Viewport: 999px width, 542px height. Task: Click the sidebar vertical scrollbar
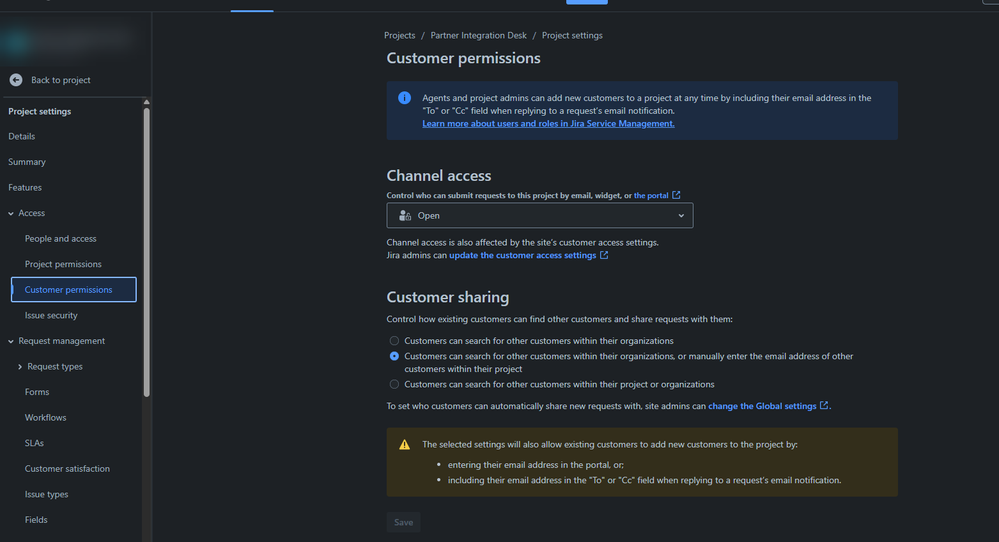tap(147, 250)
